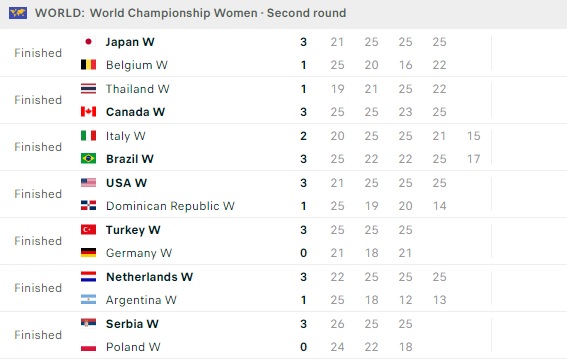This screenshot has height=361, width=567.
Task: Click Finished status of Turkey vs Germany match
Action: [38, 241]
